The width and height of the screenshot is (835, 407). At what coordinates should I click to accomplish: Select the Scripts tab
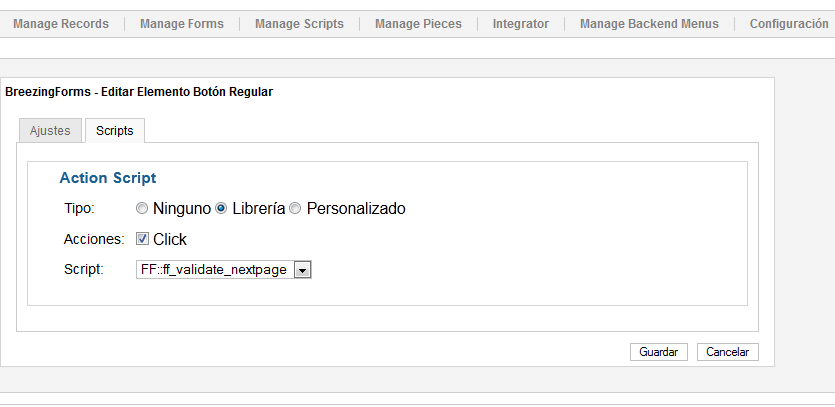click(114, 131)
